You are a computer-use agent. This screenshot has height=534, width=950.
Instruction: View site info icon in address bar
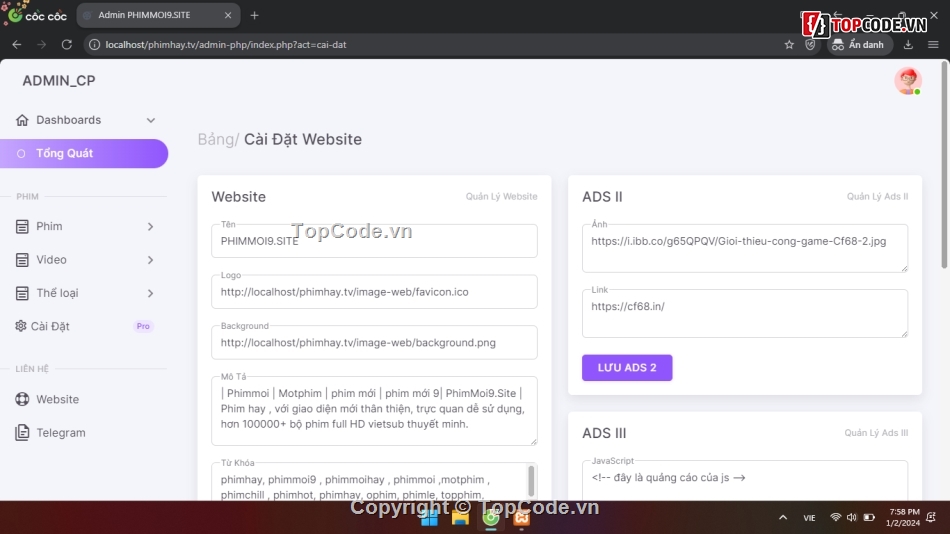tap(95, 45)
